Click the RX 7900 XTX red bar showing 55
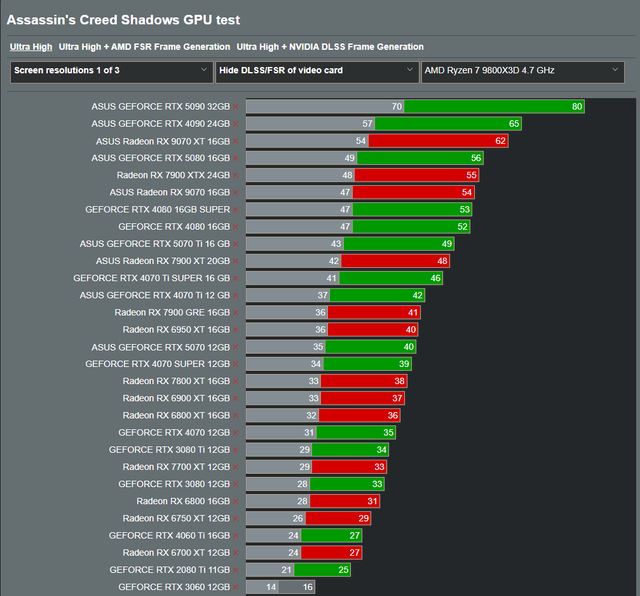 (417, 175)
